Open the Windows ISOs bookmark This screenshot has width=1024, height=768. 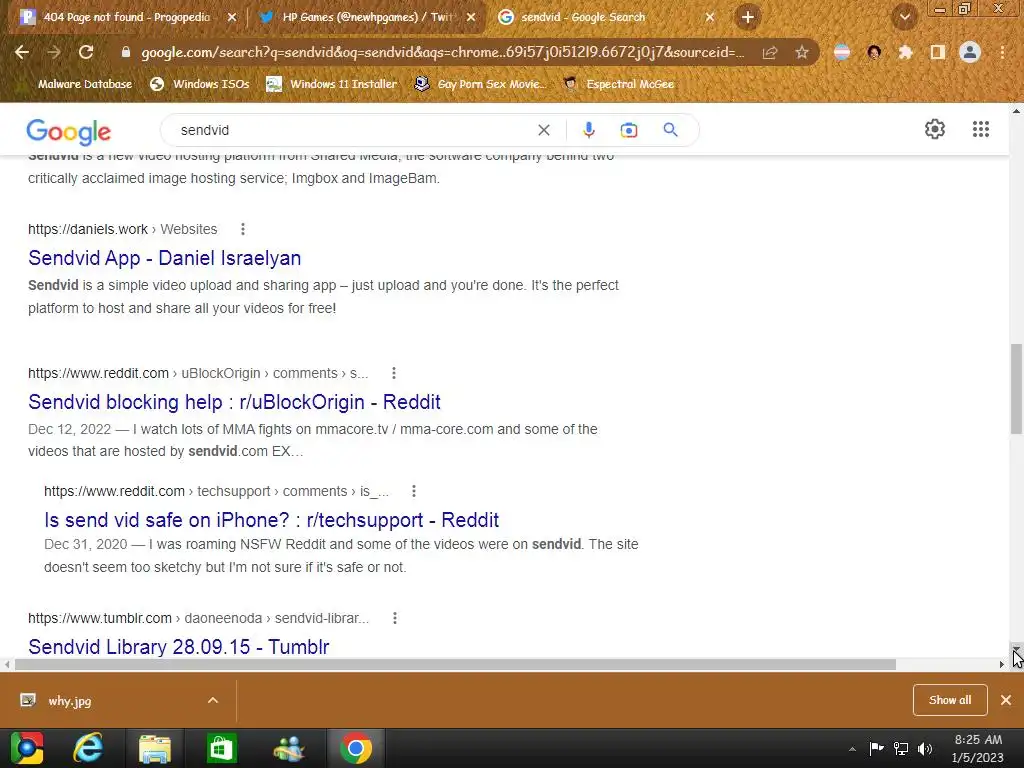tap(200, 84)
